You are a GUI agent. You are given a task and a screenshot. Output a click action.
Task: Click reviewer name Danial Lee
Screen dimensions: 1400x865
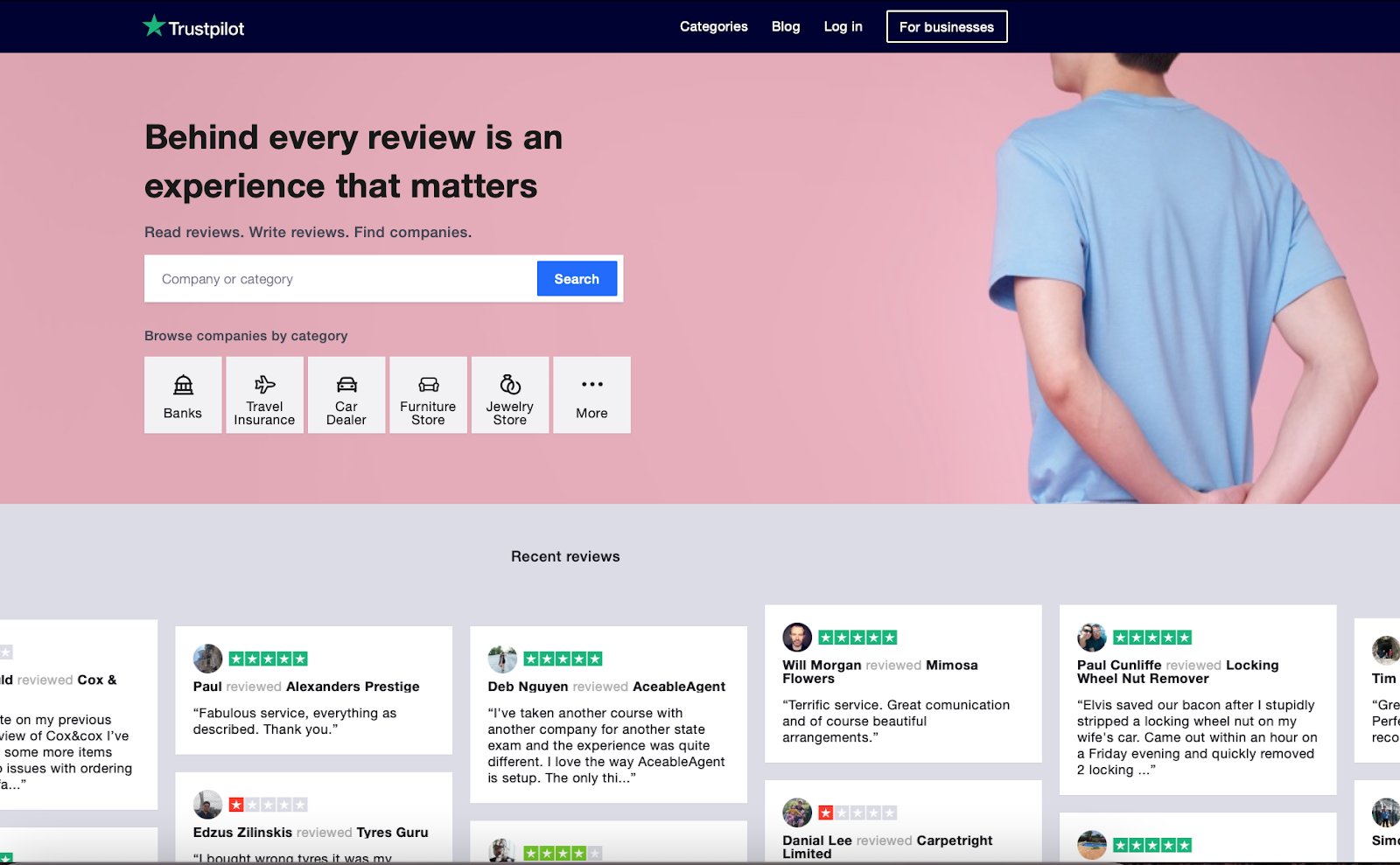click(817, 841)
